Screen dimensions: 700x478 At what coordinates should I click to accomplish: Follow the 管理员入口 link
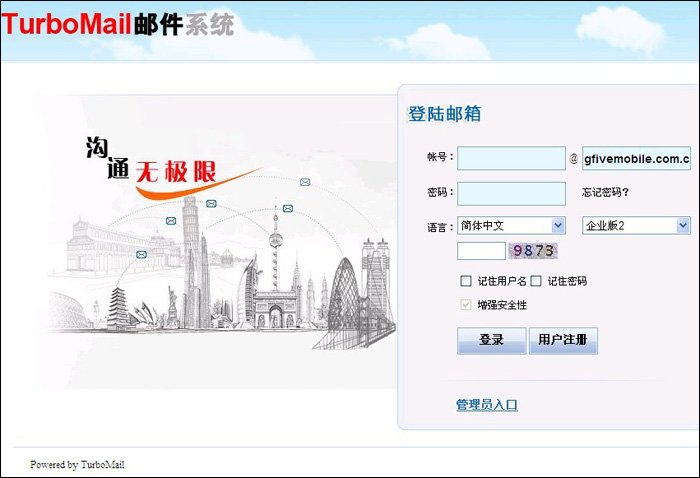coord(487,405)
